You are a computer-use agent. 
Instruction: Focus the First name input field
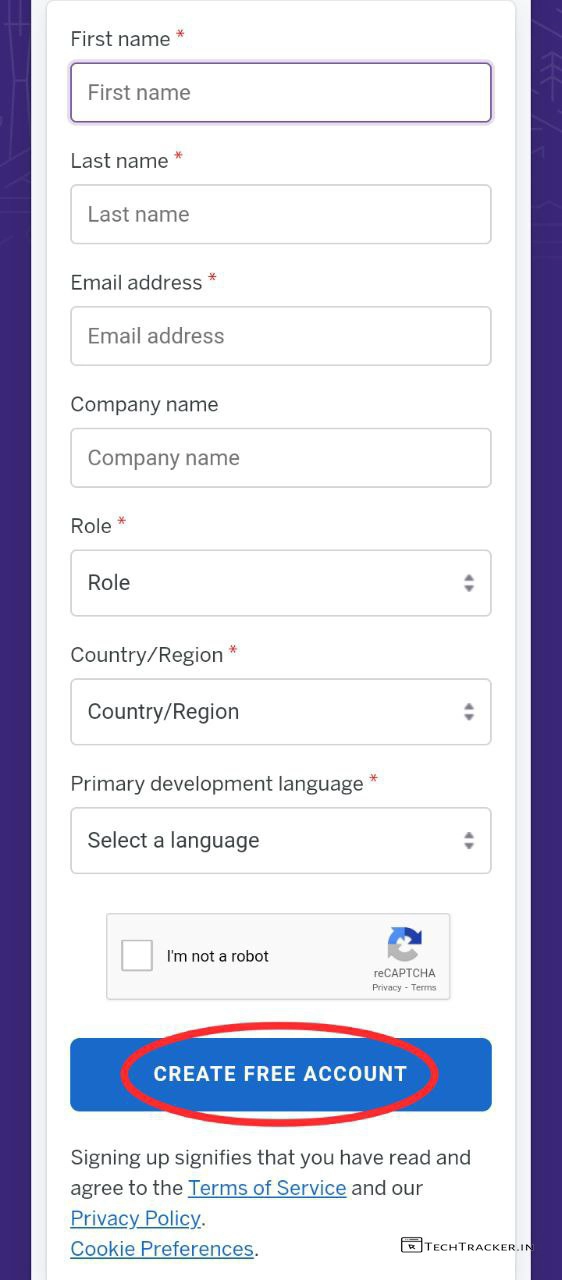(x=281, y=93)
